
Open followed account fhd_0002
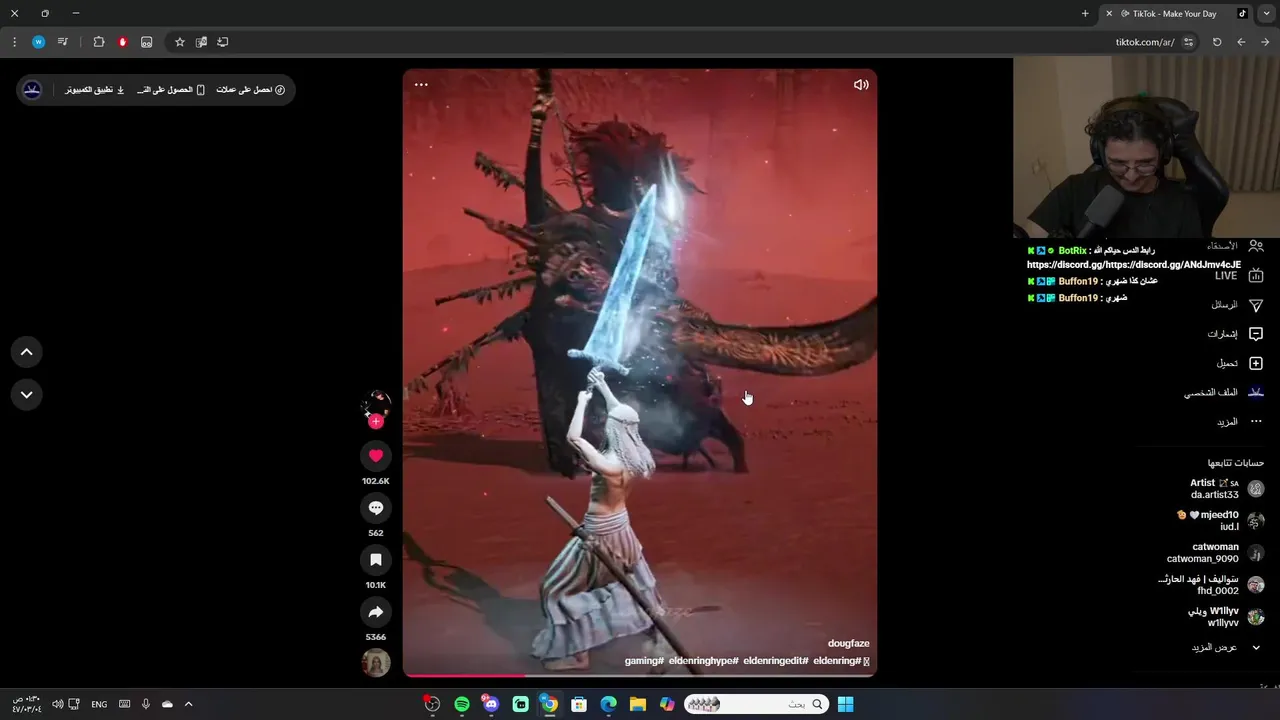(x=1211, y=585)
